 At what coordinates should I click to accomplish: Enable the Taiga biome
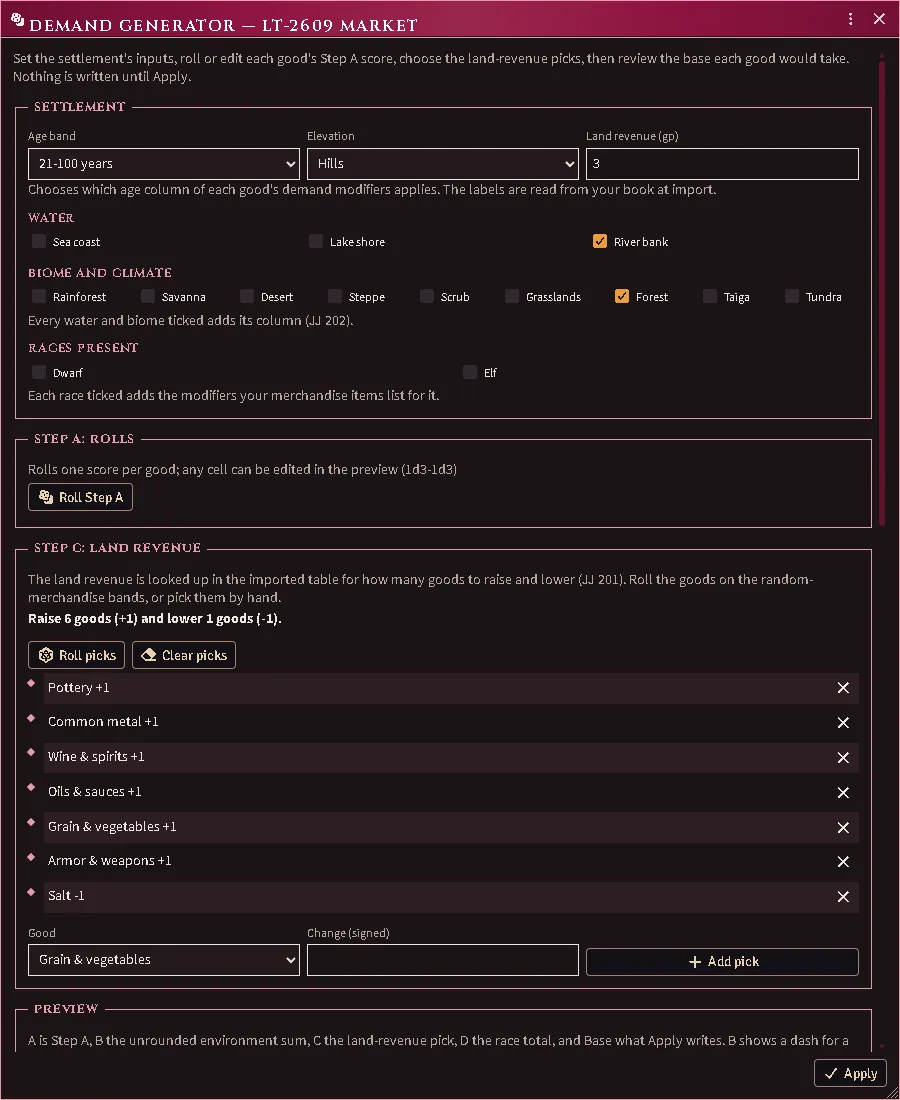pos(710,296)
